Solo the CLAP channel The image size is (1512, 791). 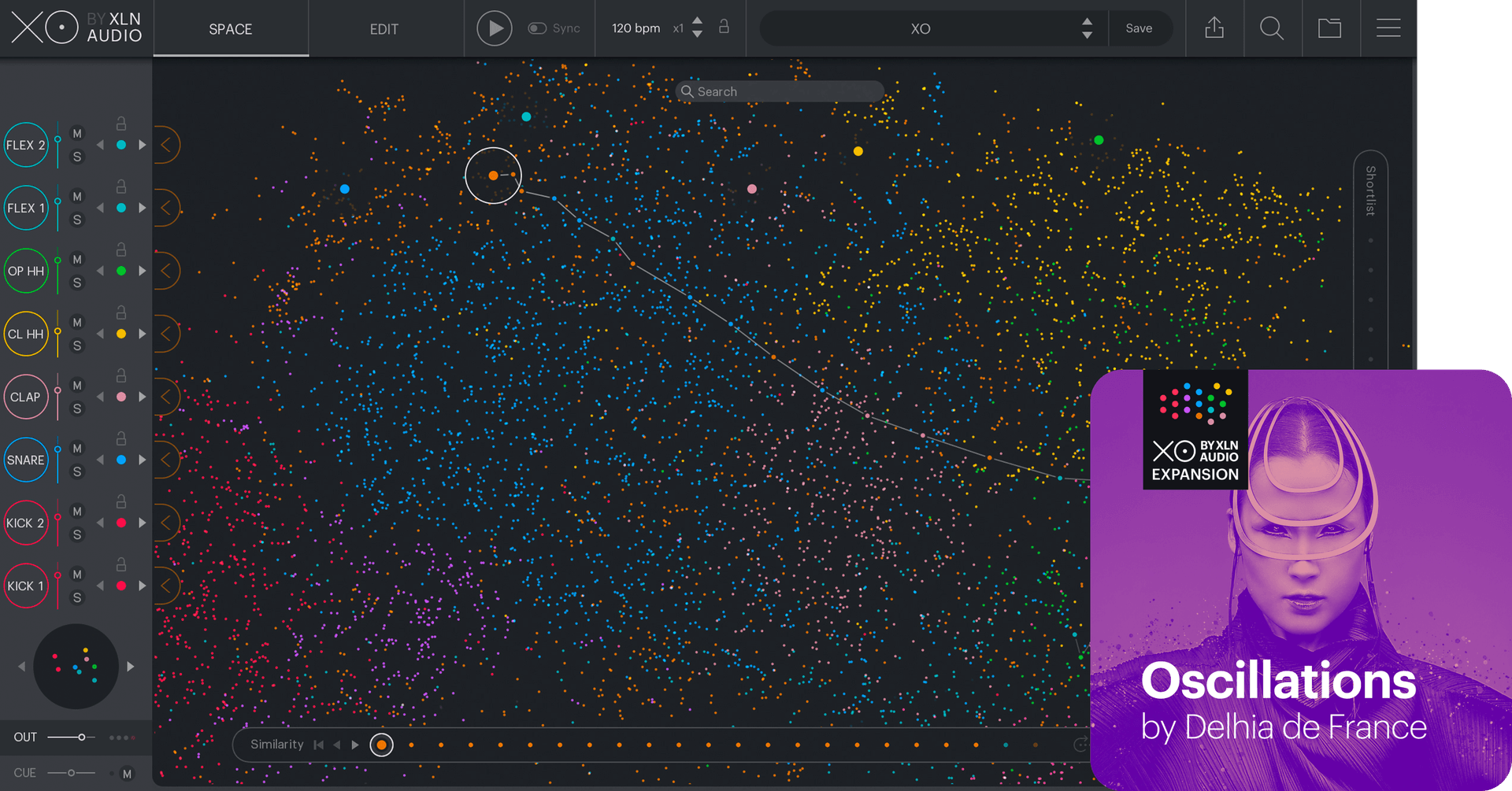pos(77,408)
